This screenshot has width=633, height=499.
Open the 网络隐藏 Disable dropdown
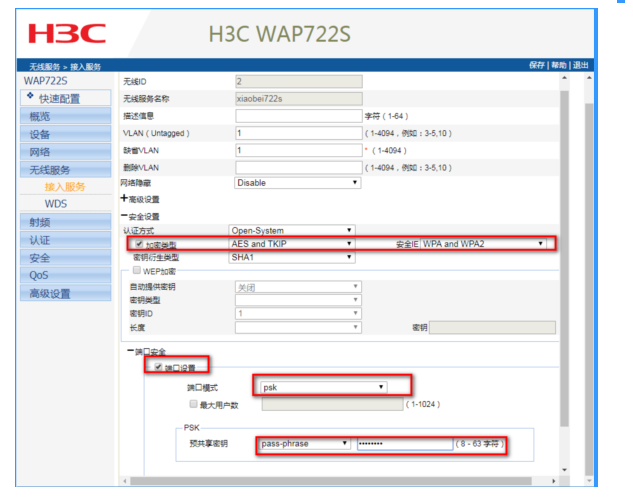[x=298, y=183]
